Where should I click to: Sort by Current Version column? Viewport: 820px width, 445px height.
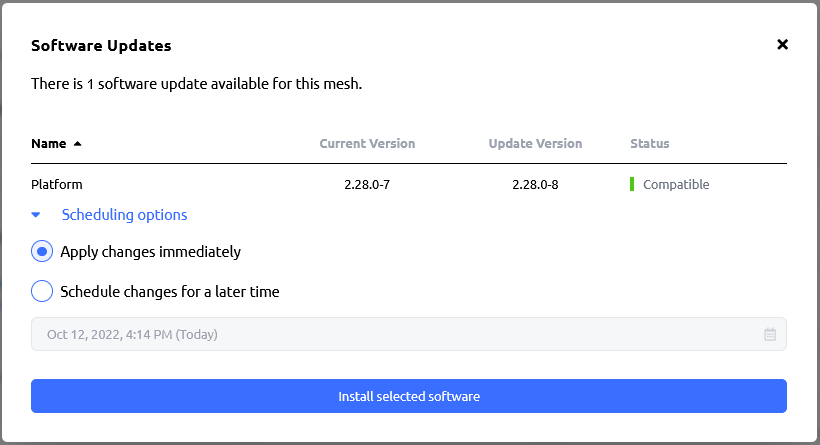point(367,143)
